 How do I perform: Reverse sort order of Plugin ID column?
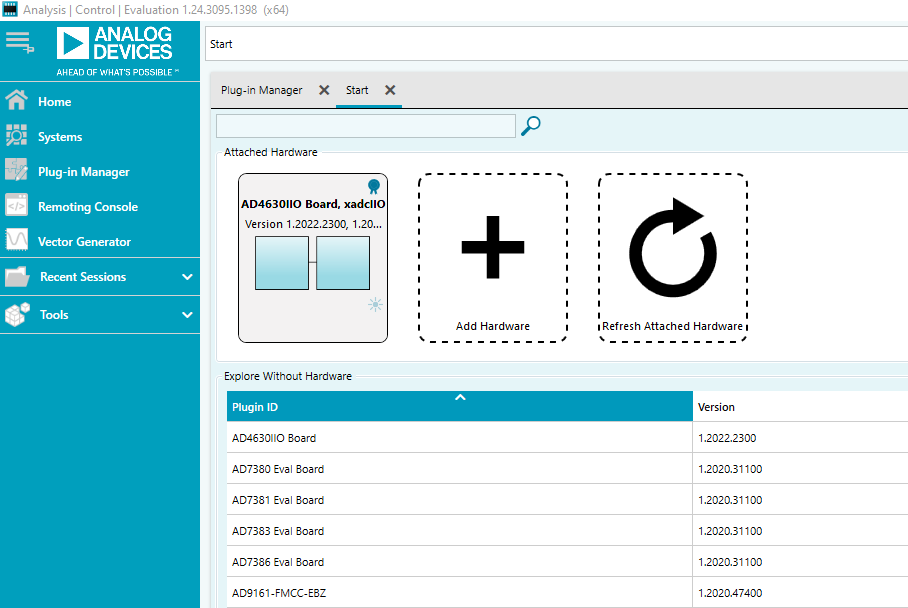pos(460,397)
